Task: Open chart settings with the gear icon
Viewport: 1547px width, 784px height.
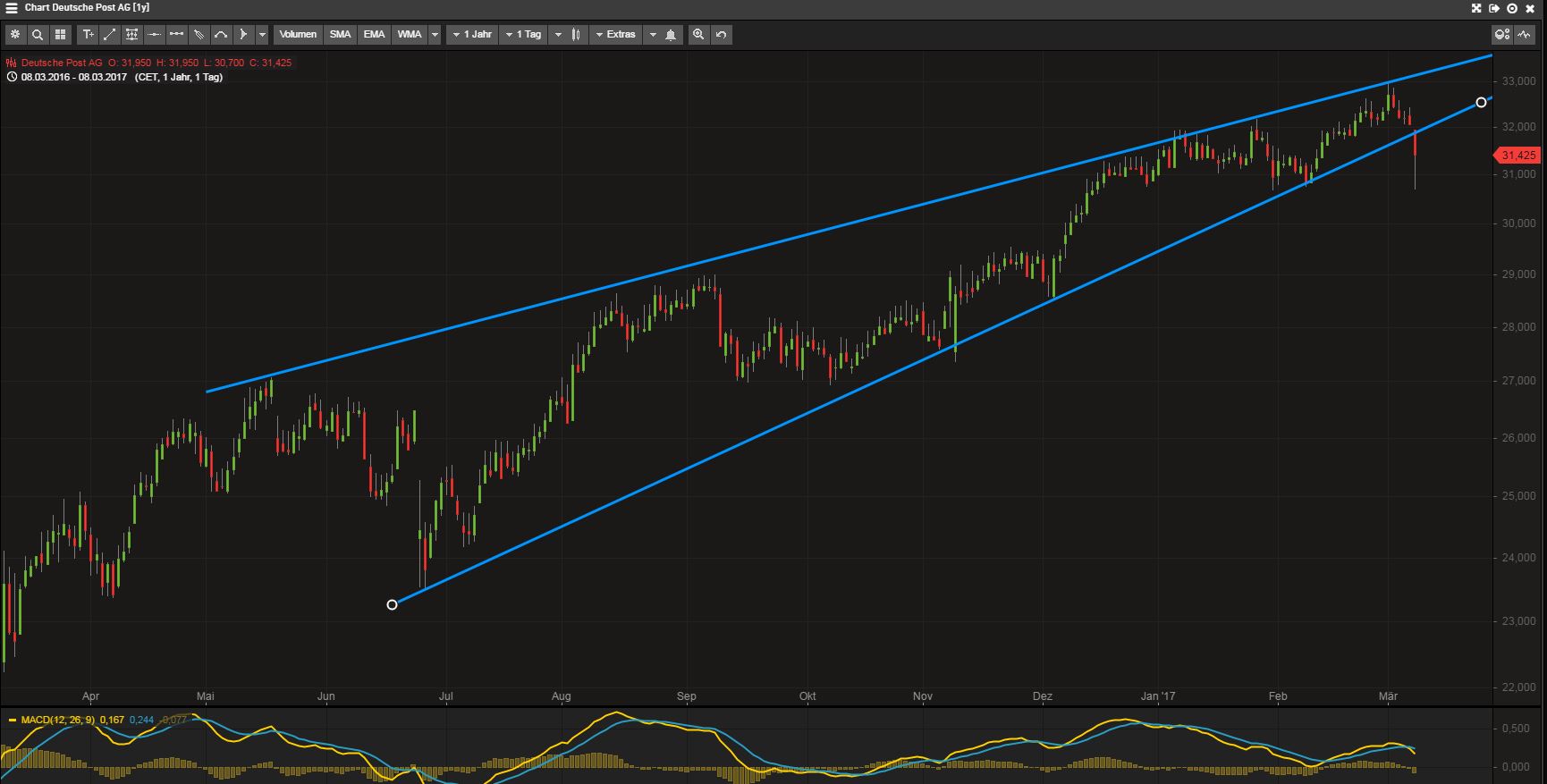Action: [x=15, y=35]
